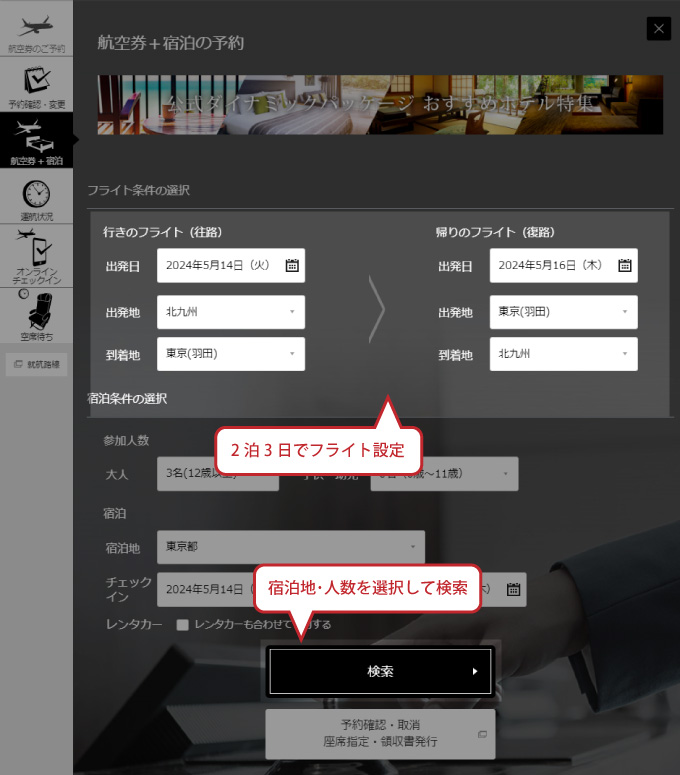Expand return 出発地 dropdown showing 東京(羽田)
Screen dimensions: 680x775
click(x=563, y=312)
